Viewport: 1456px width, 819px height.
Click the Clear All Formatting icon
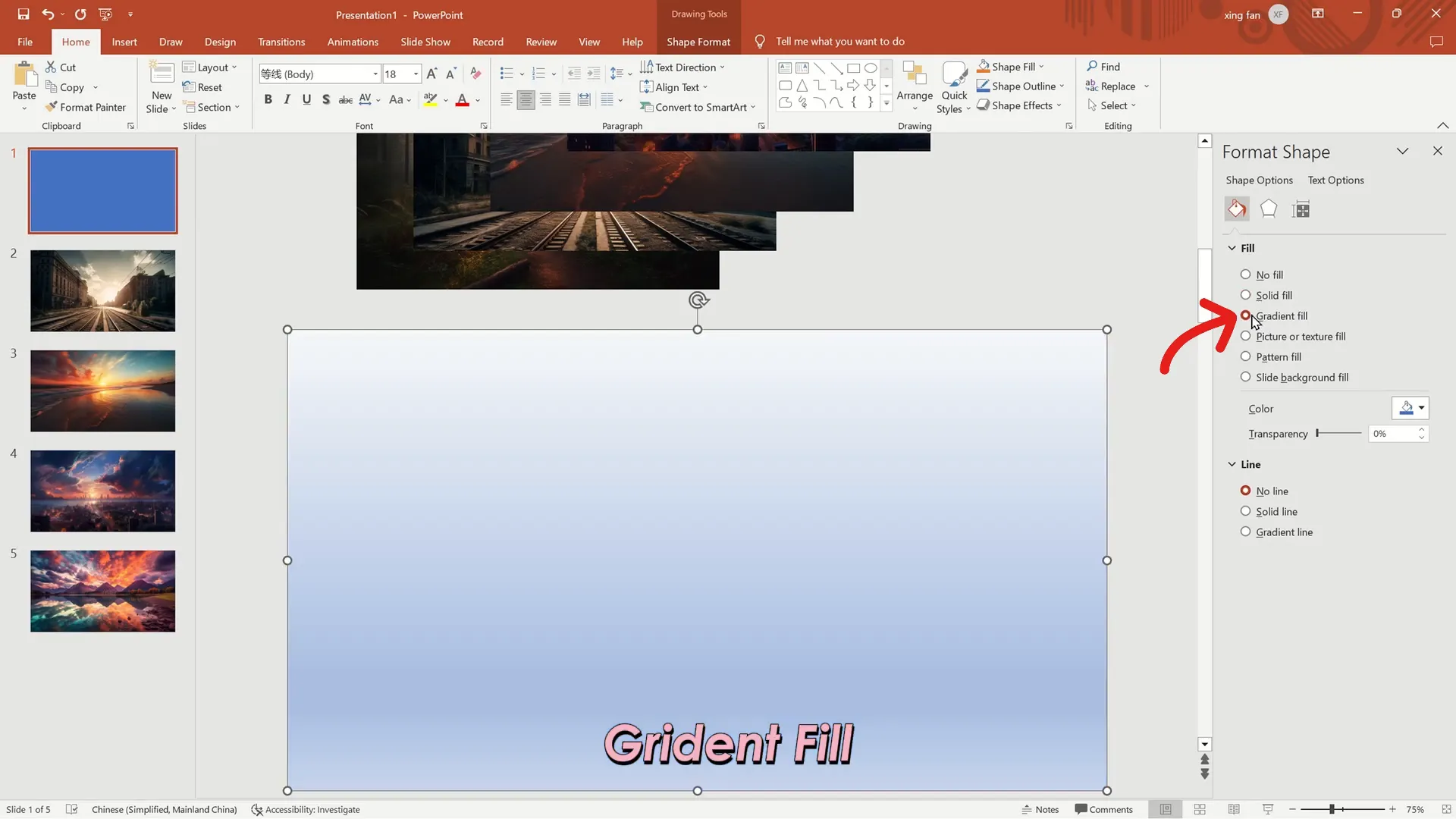(x=475, y=74)
